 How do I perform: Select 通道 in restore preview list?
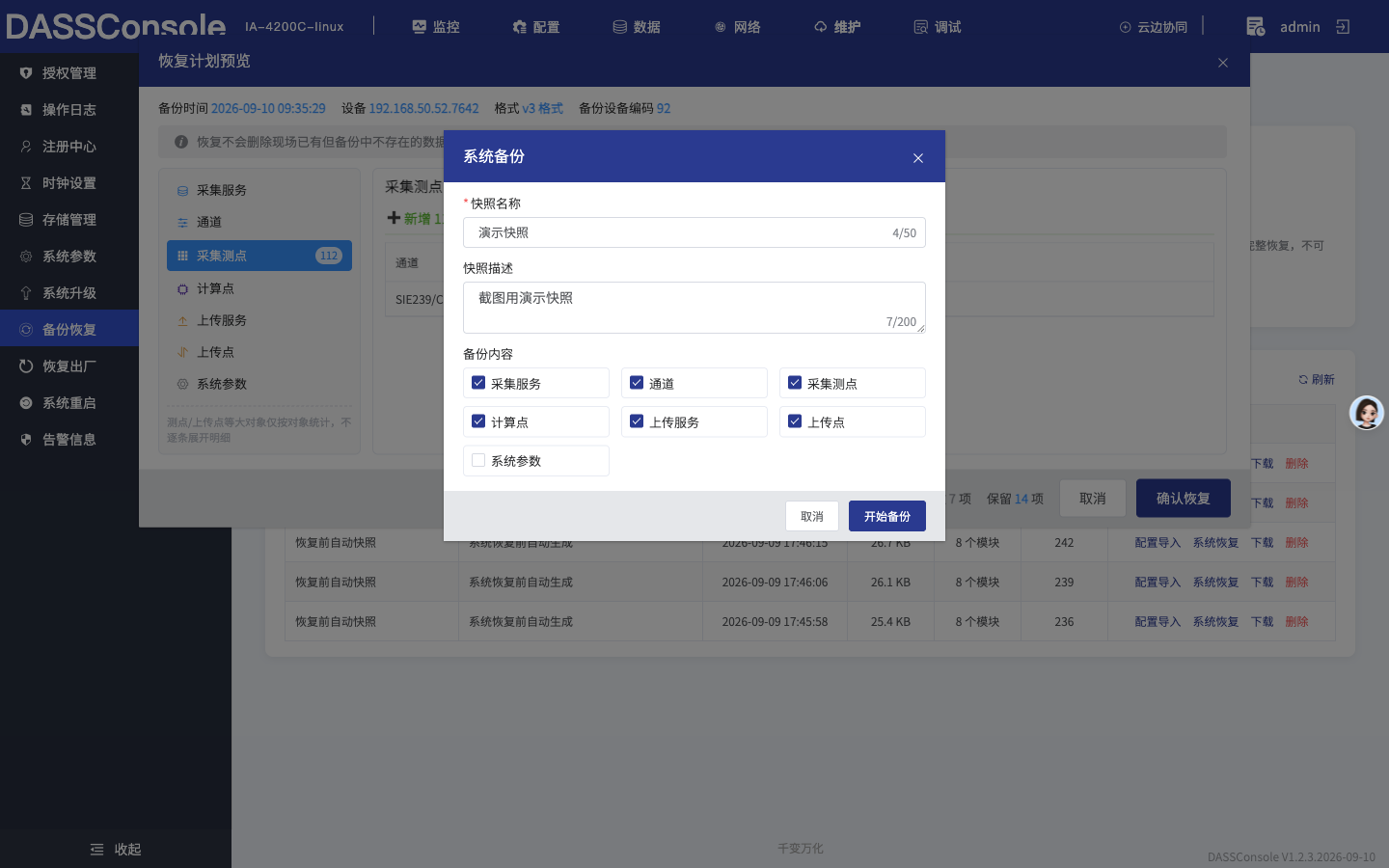(x=259, y=222)
